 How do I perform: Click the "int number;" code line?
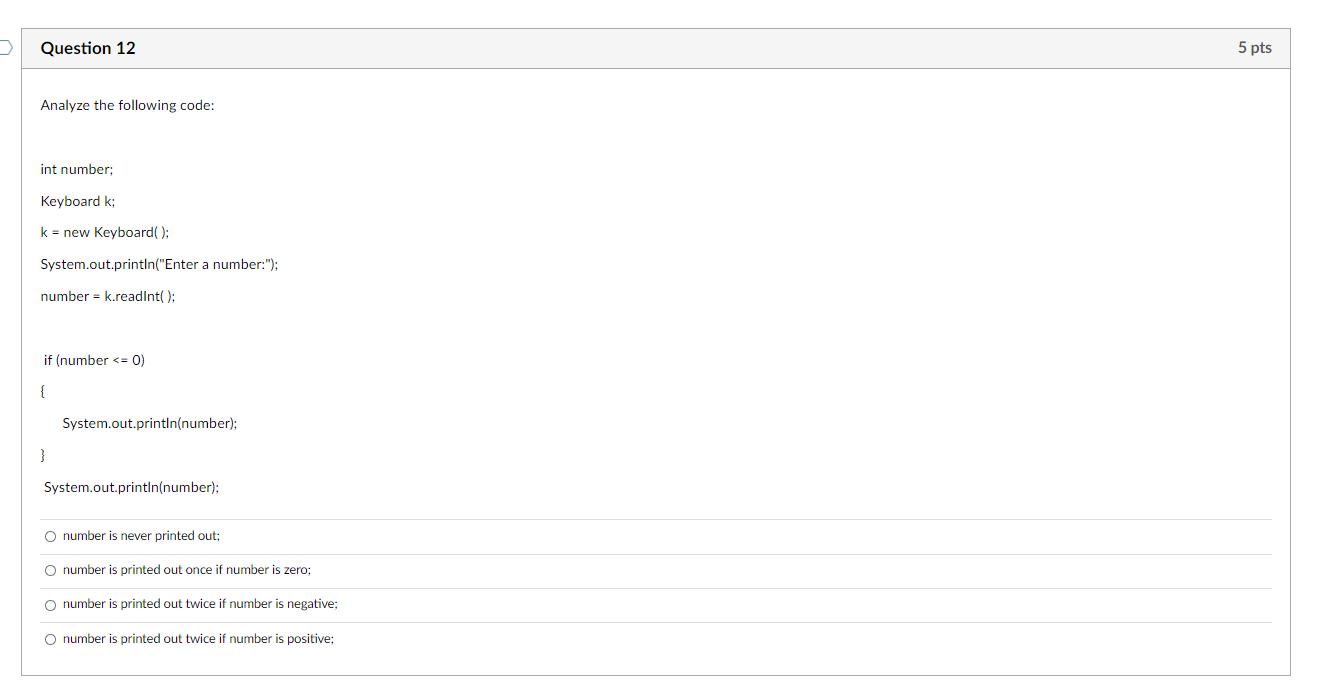(x=76, y=169)
